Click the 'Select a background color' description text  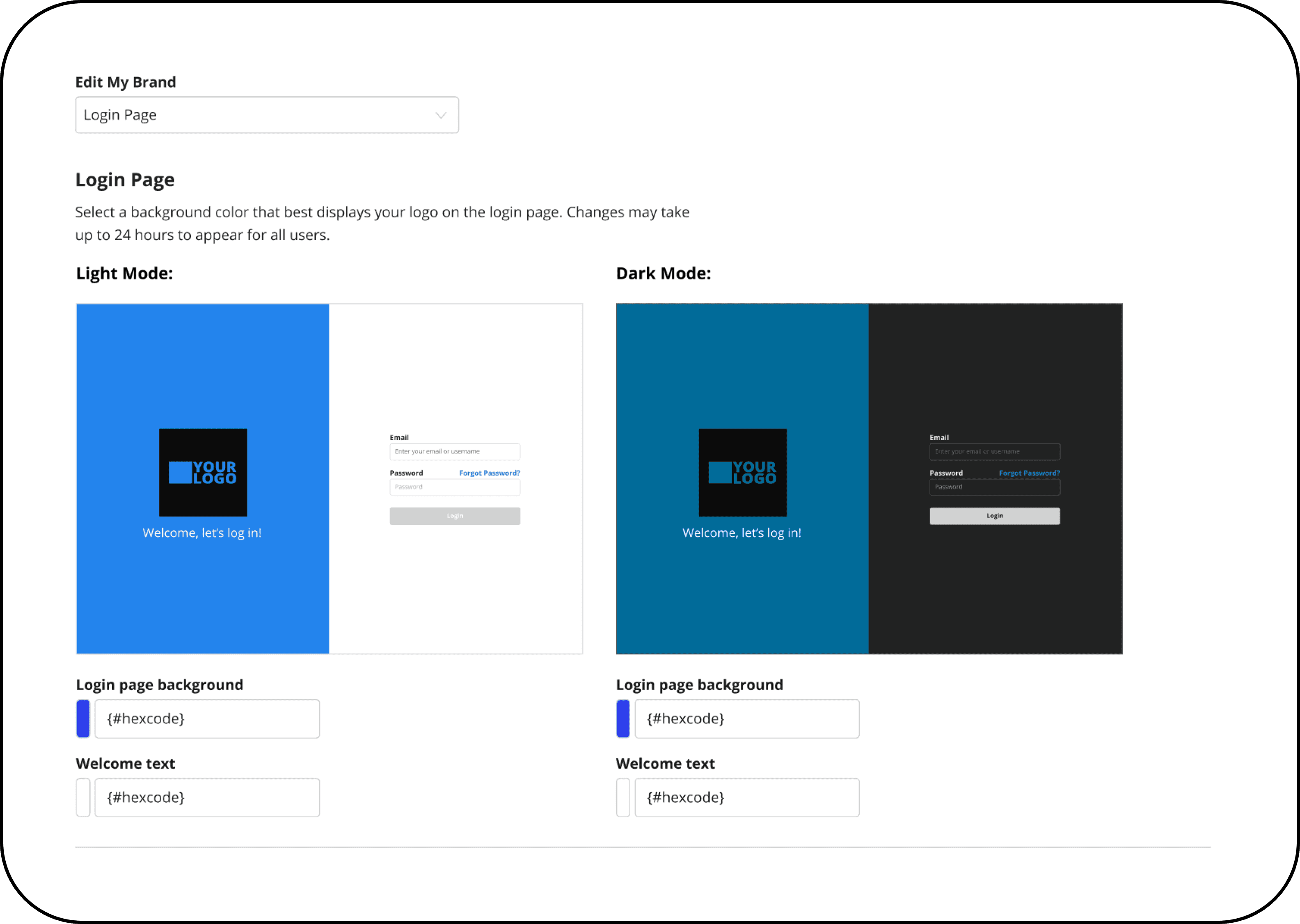coord(382,224)
